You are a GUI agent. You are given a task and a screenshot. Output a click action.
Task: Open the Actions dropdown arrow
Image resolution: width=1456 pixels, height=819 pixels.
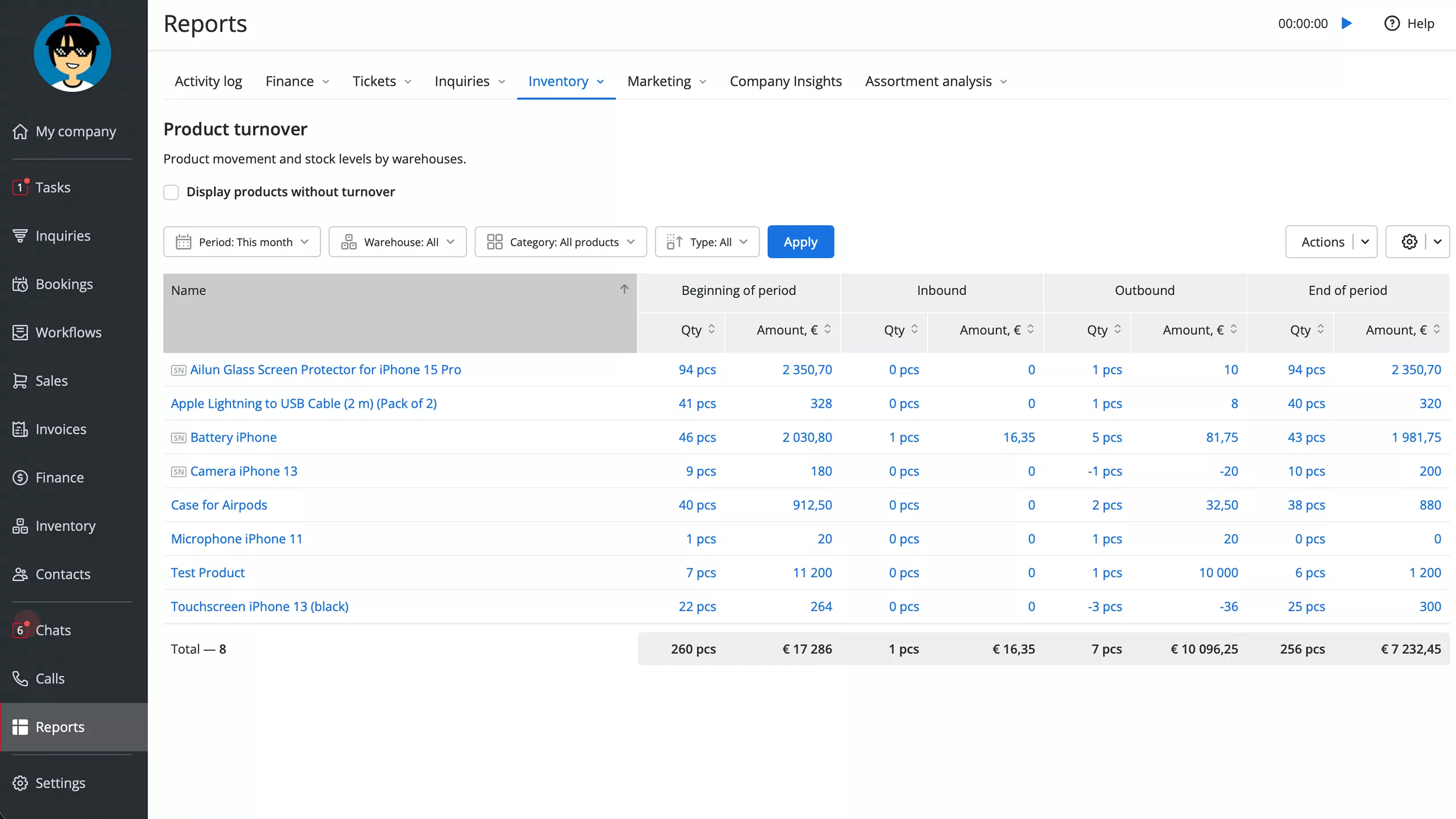pyautogui.click(x=1364, y=242)
